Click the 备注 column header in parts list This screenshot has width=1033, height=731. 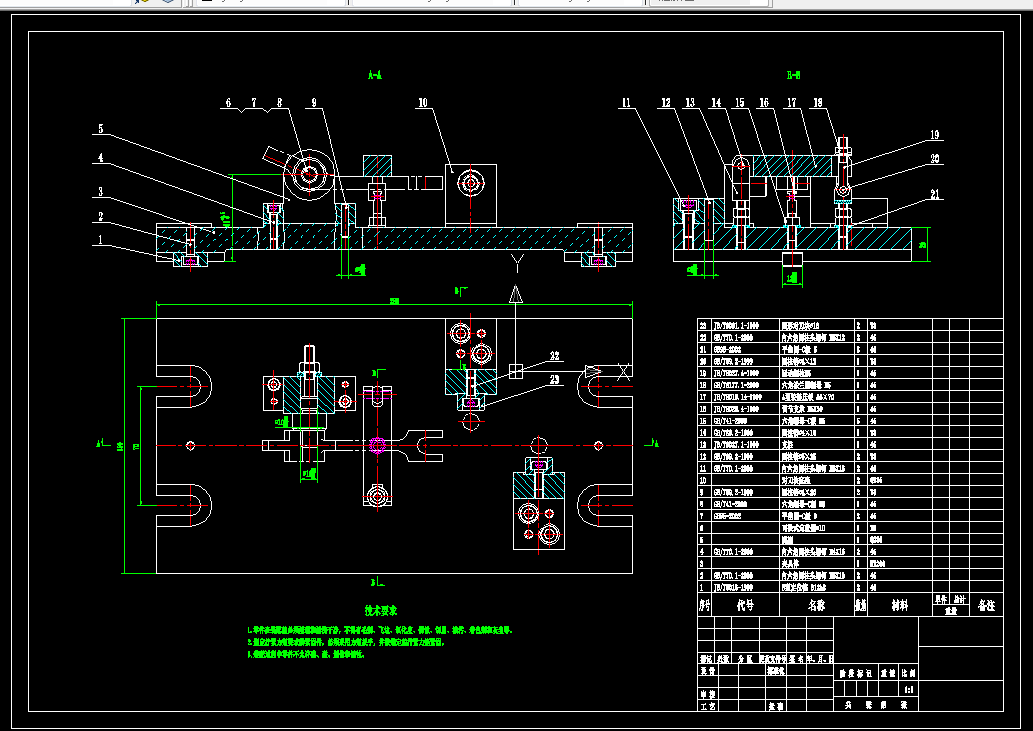point(986,605)
